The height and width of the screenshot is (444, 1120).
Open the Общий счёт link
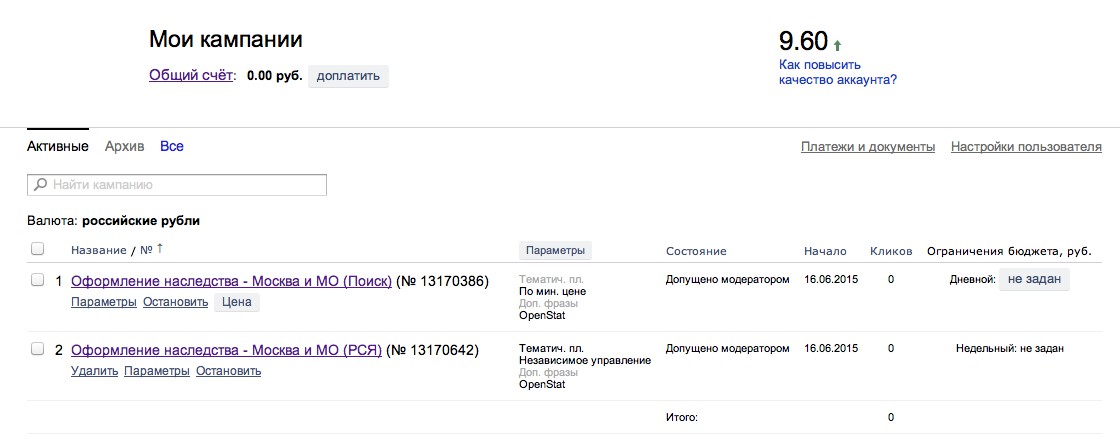191,75
